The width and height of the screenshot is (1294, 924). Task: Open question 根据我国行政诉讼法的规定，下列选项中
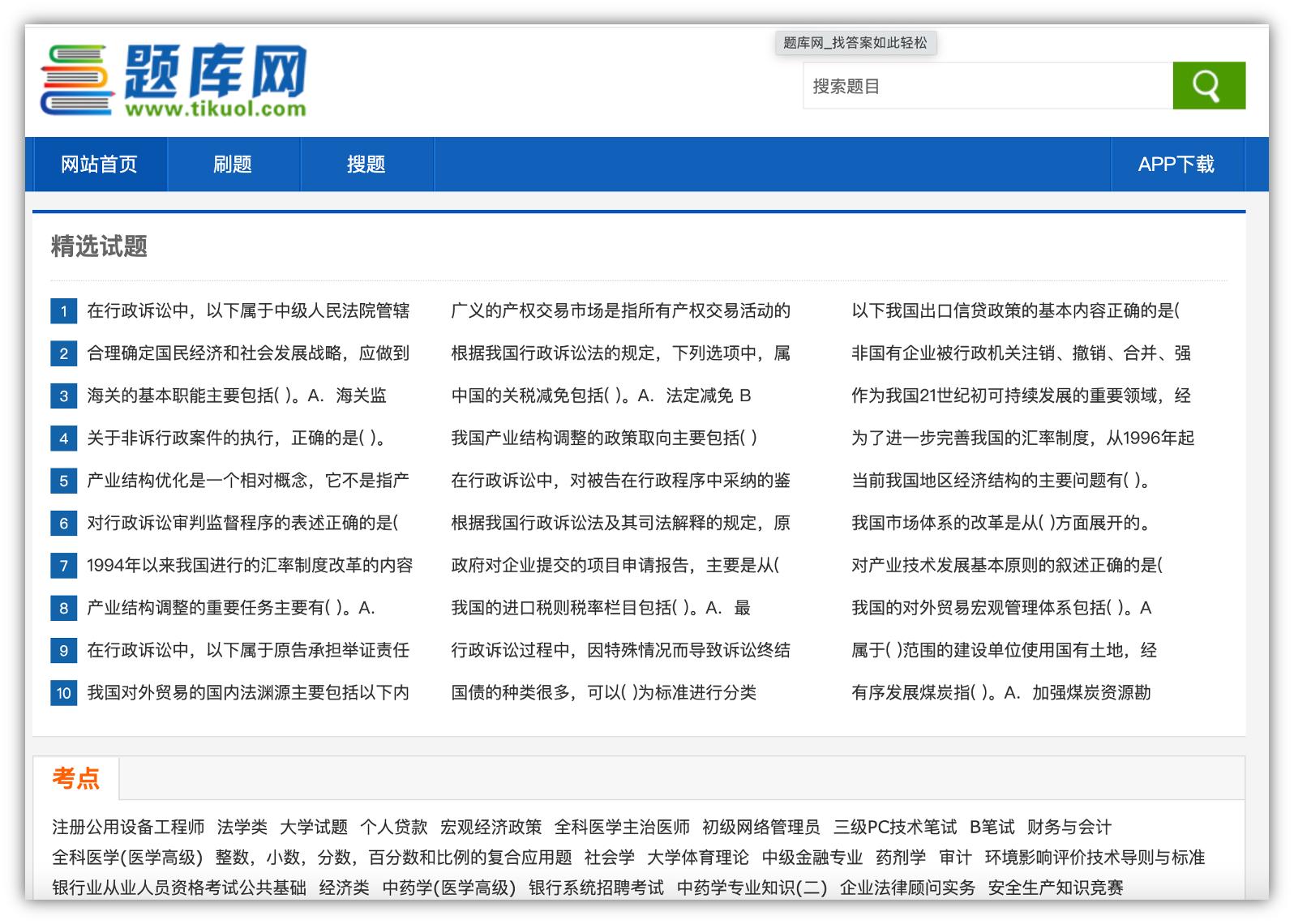tap(621, 353)
